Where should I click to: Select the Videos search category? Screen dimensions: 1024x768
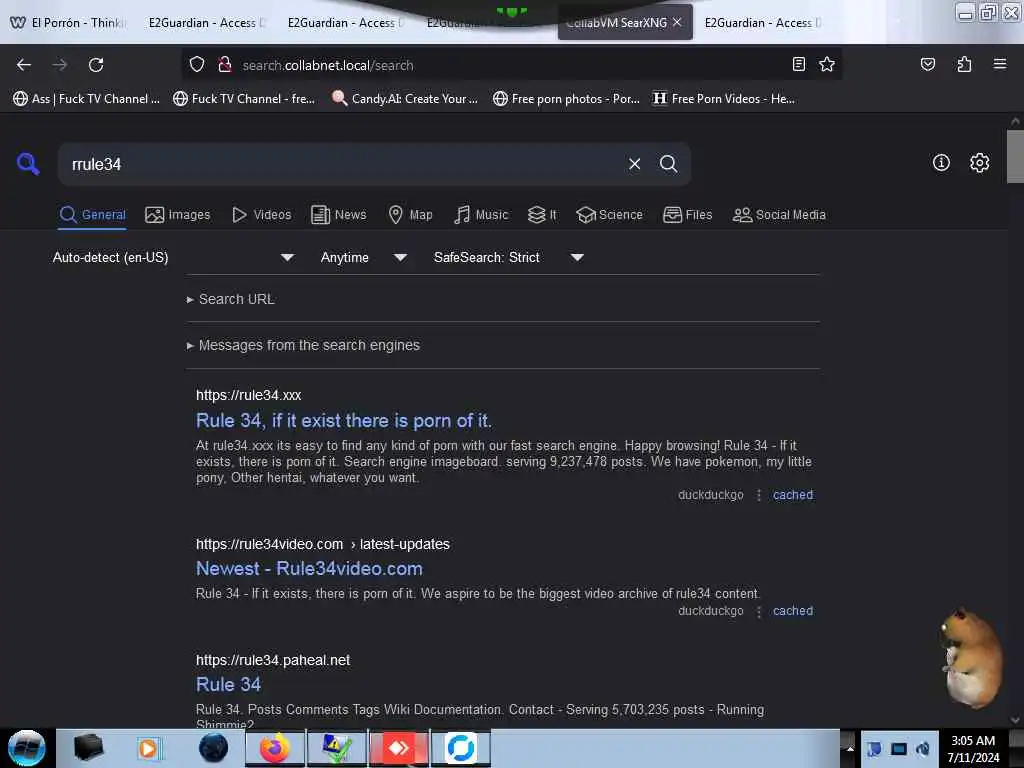(x=262, y=215)
